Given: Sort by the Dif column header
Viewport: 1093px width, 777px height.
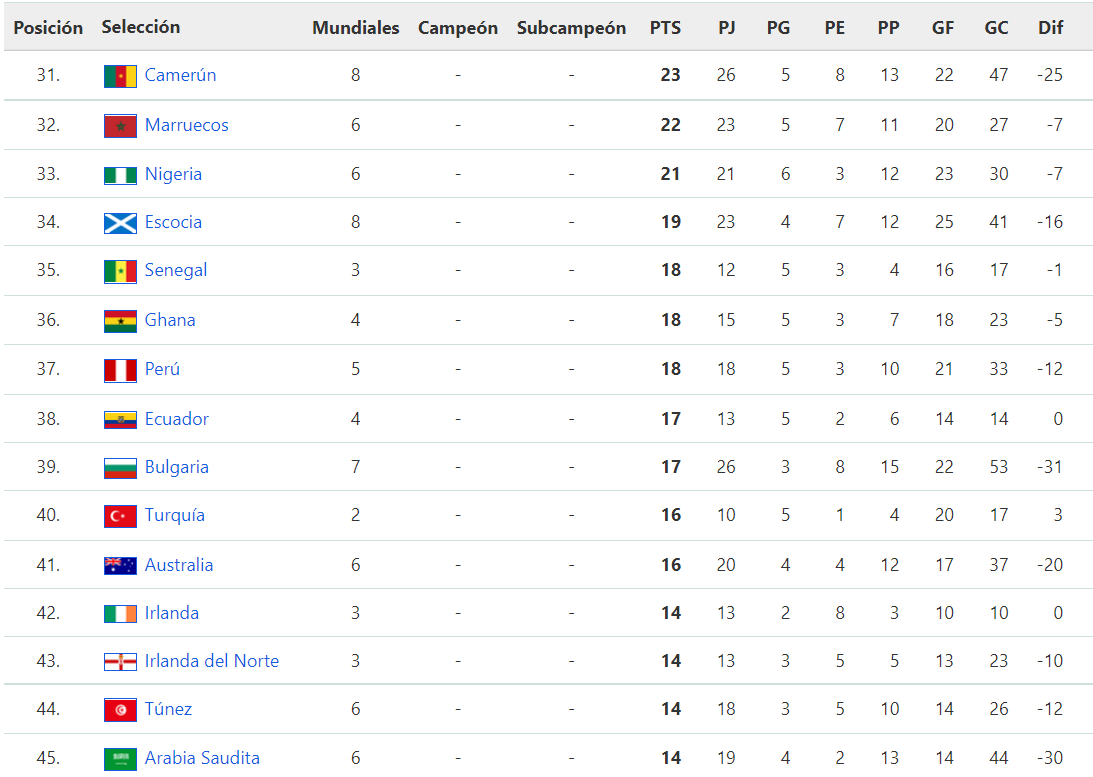Looking at the screenshot, I should coord(1050,28).
